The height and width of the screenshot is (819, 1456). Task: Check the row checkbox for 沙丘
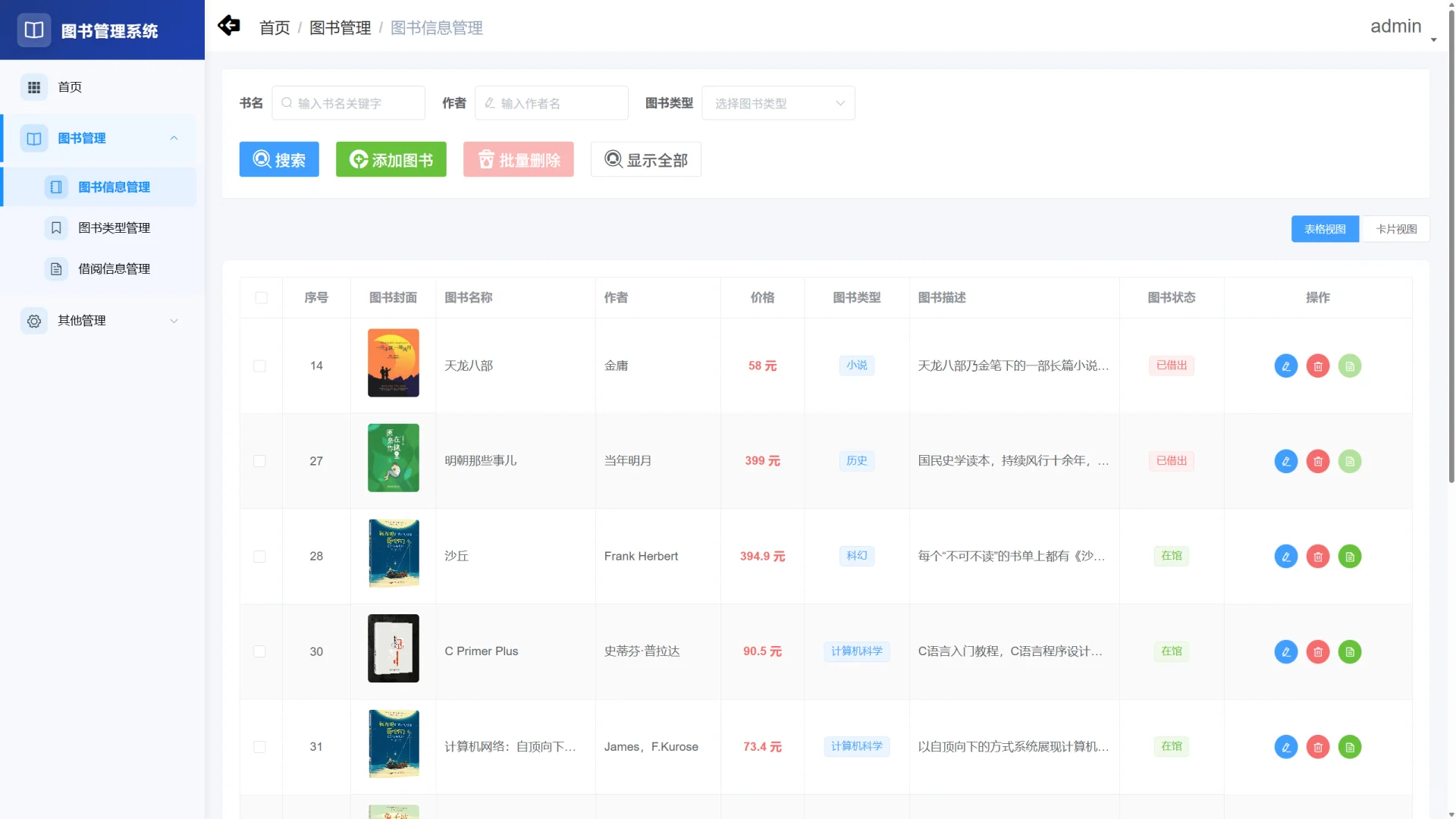(260, 556)
